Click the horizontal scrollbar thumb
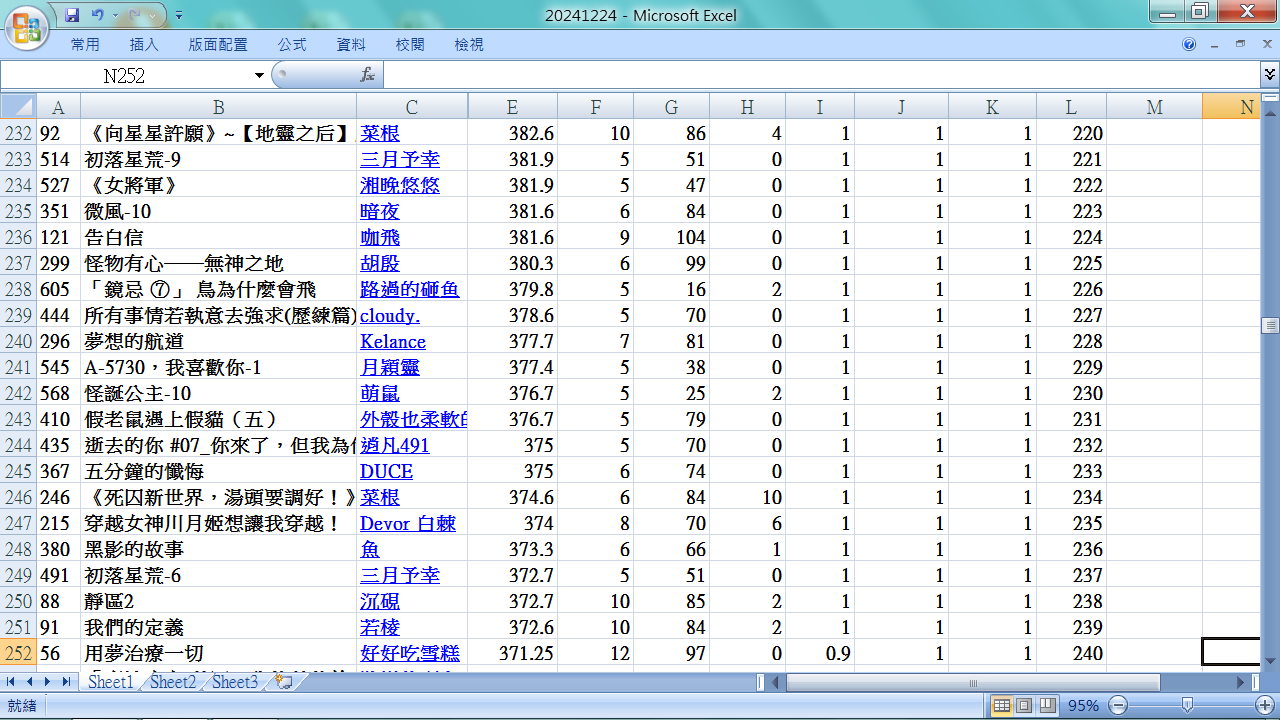This screenshot has width=1280, height=720. (x=973, y=682)
